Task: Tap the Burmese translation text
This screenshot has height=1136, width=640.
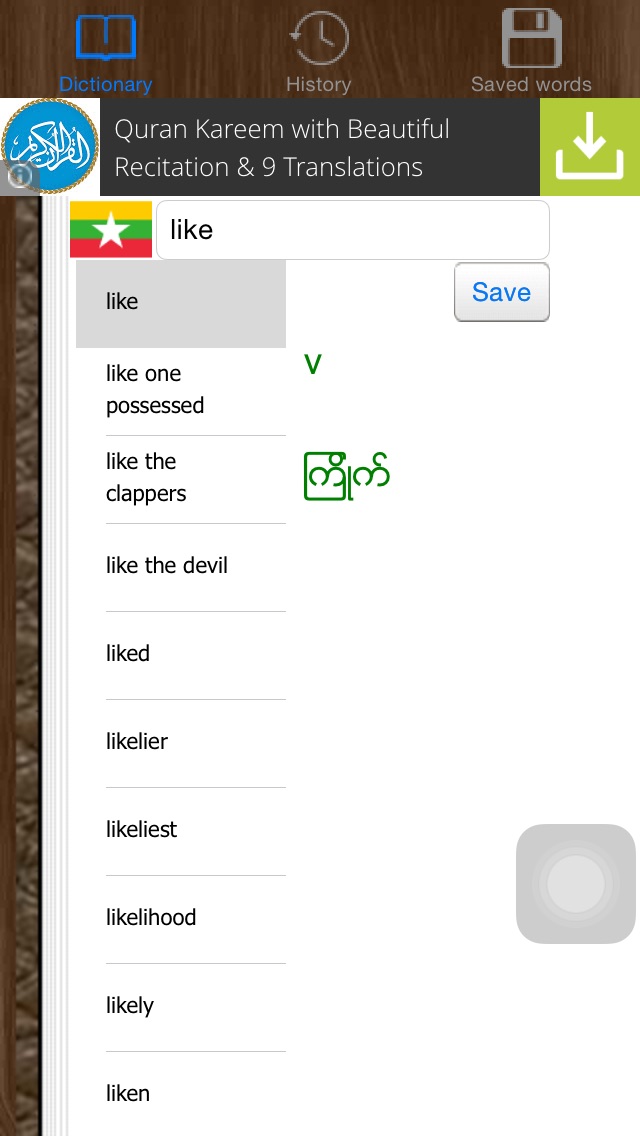Action: [346, 476]
